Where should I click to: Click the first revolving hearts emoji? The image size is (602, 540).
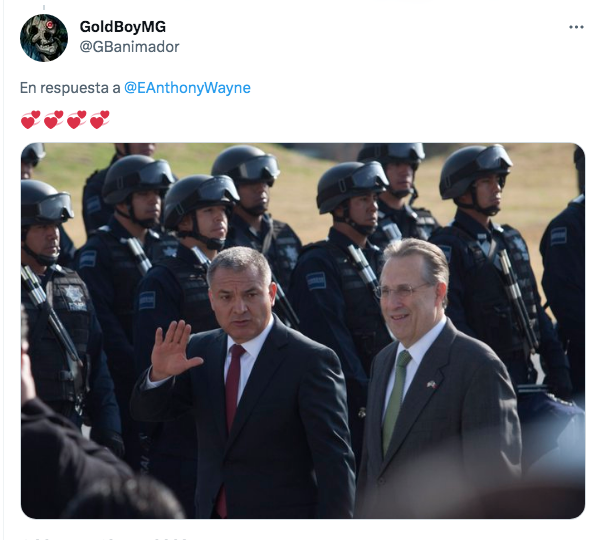pyautogui.click(x=31, y=120)
